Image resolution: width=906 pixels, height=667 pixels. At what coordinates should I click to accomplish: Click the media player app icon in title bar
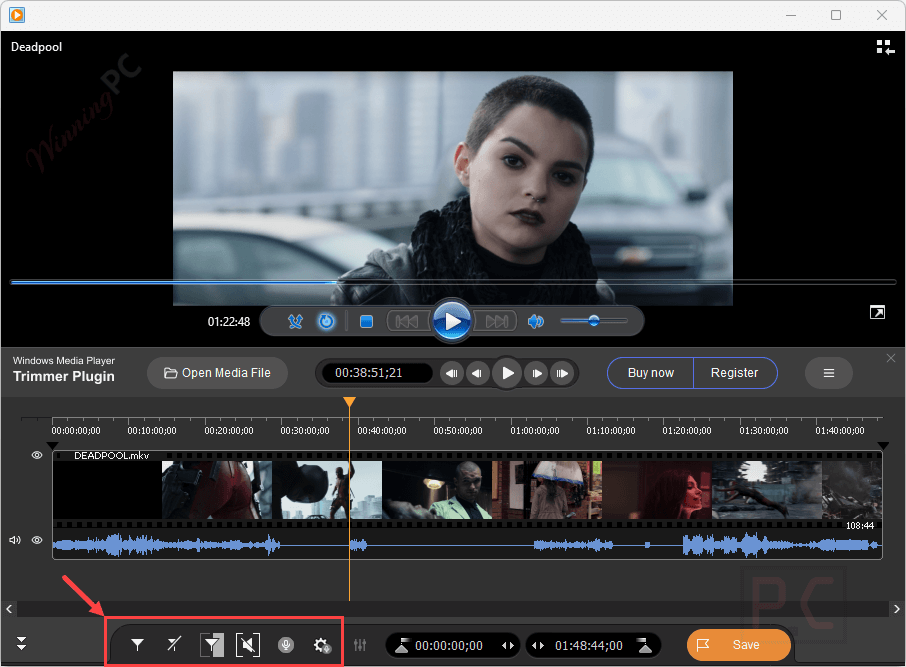pyautogui.click(x=17, y=15)
